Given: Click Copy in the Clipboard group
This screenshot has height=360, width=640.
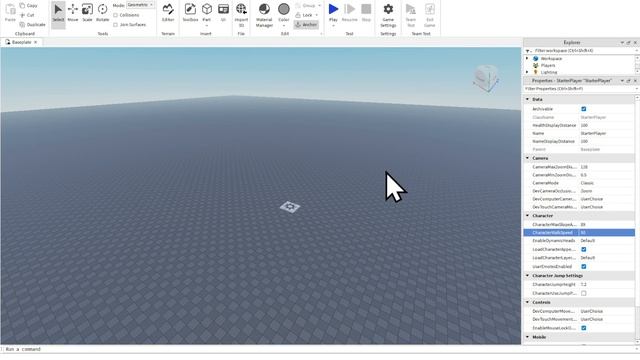Looking at the screenshot, I should 29,5.
